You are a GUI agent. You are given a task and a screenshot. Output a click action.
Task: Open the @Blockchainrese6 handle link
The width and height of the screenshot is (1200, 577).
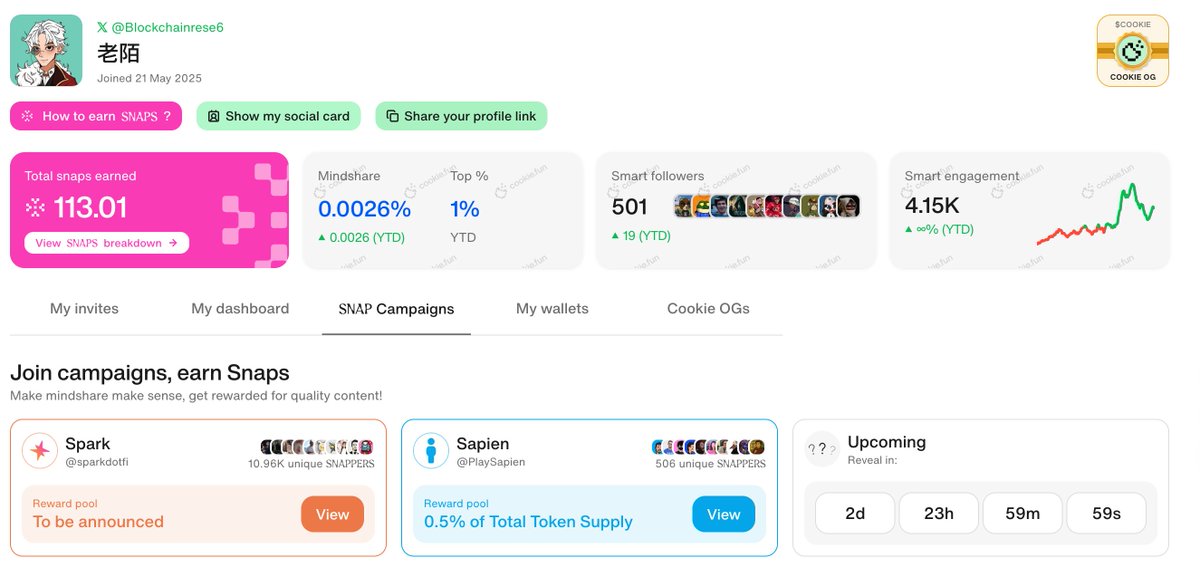coord(168,27)
